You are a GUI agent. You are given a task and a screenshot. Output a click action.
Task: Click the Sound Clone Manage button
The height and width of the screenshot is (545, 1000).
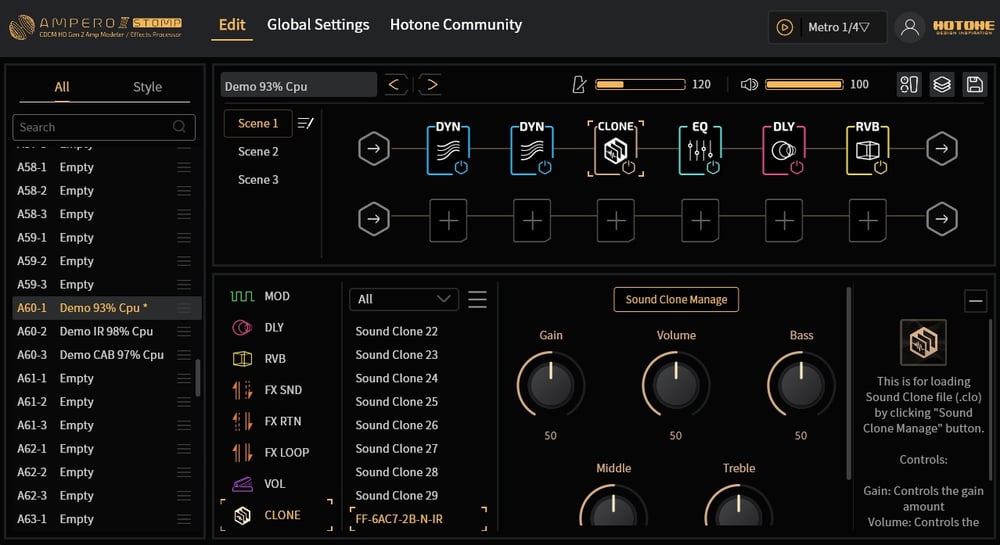pyautogui.click(x=676, y=300)
